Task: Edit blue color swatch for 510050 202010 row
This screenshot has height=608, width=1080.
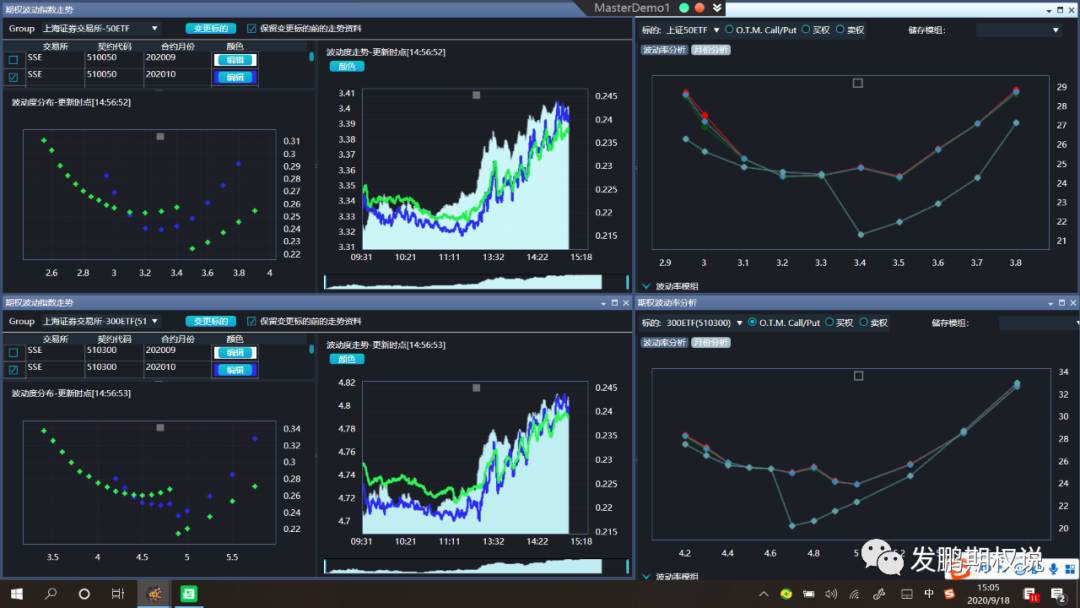Action: click(235, 77)
